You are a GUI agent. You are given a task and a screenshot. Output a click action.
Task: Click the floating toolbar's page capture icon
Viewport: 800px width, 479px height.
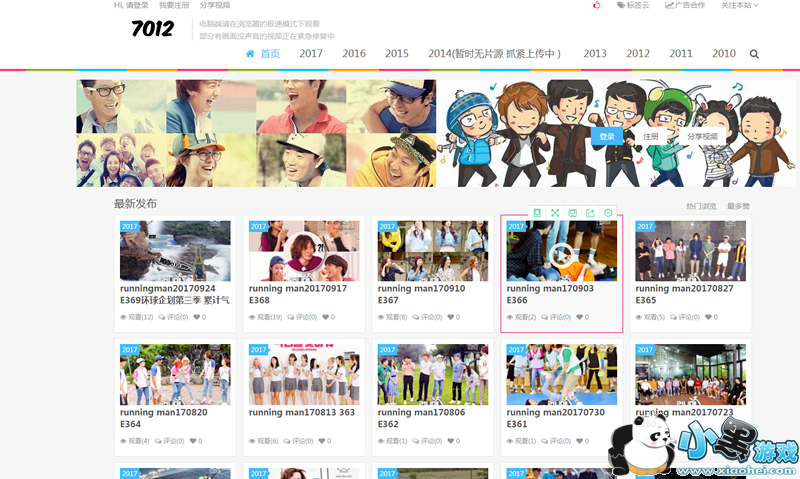tap(537, 213)
